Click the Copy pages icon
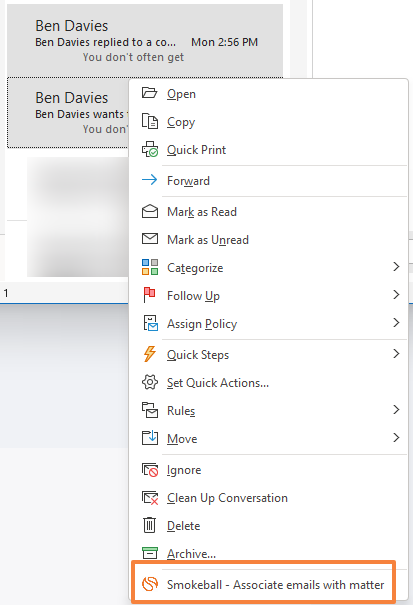413x605 pixels. click(149, 122)
